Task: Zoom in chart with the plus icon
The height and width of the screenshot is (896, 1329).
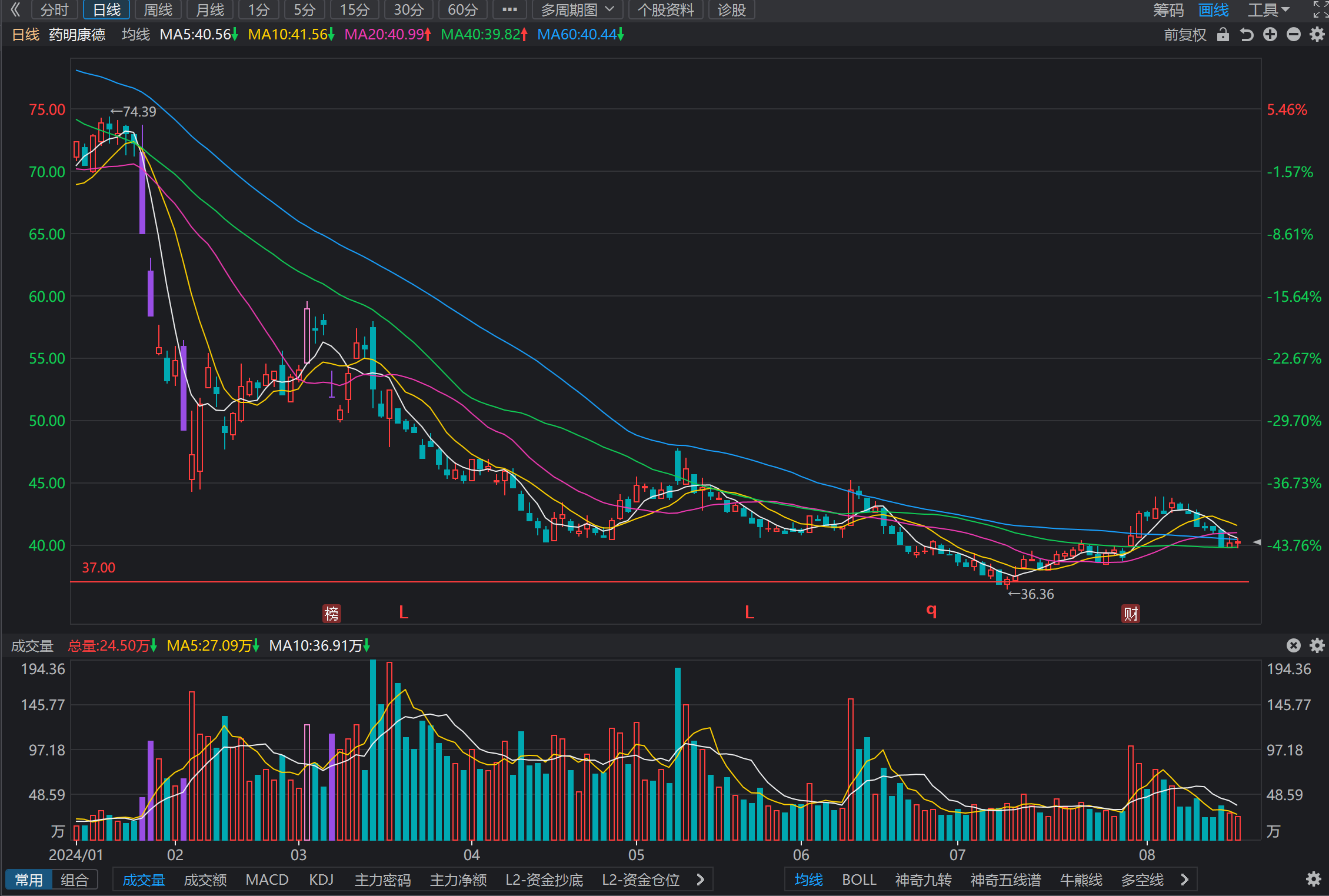Action: coord(1270,35)
